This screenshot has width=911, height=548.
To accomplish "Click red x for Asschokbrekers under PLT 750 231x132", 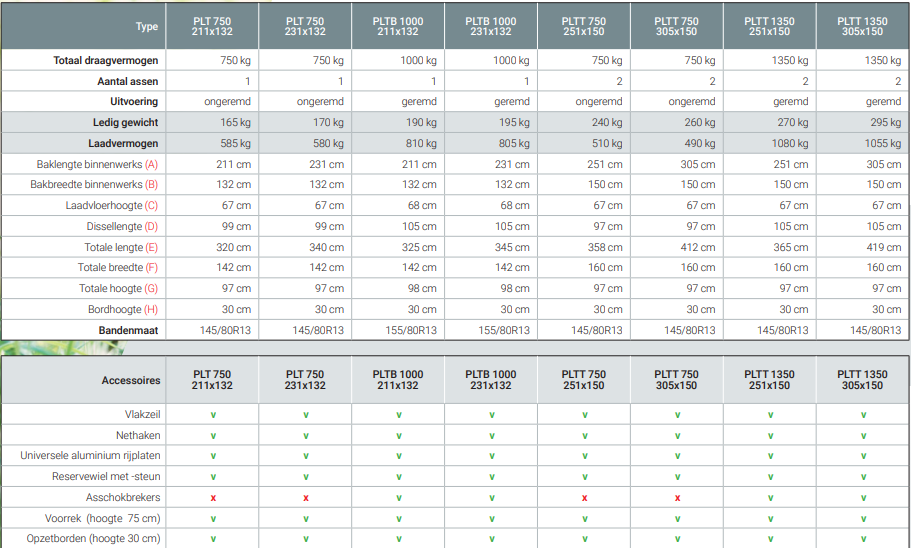I will coord(306,498).
